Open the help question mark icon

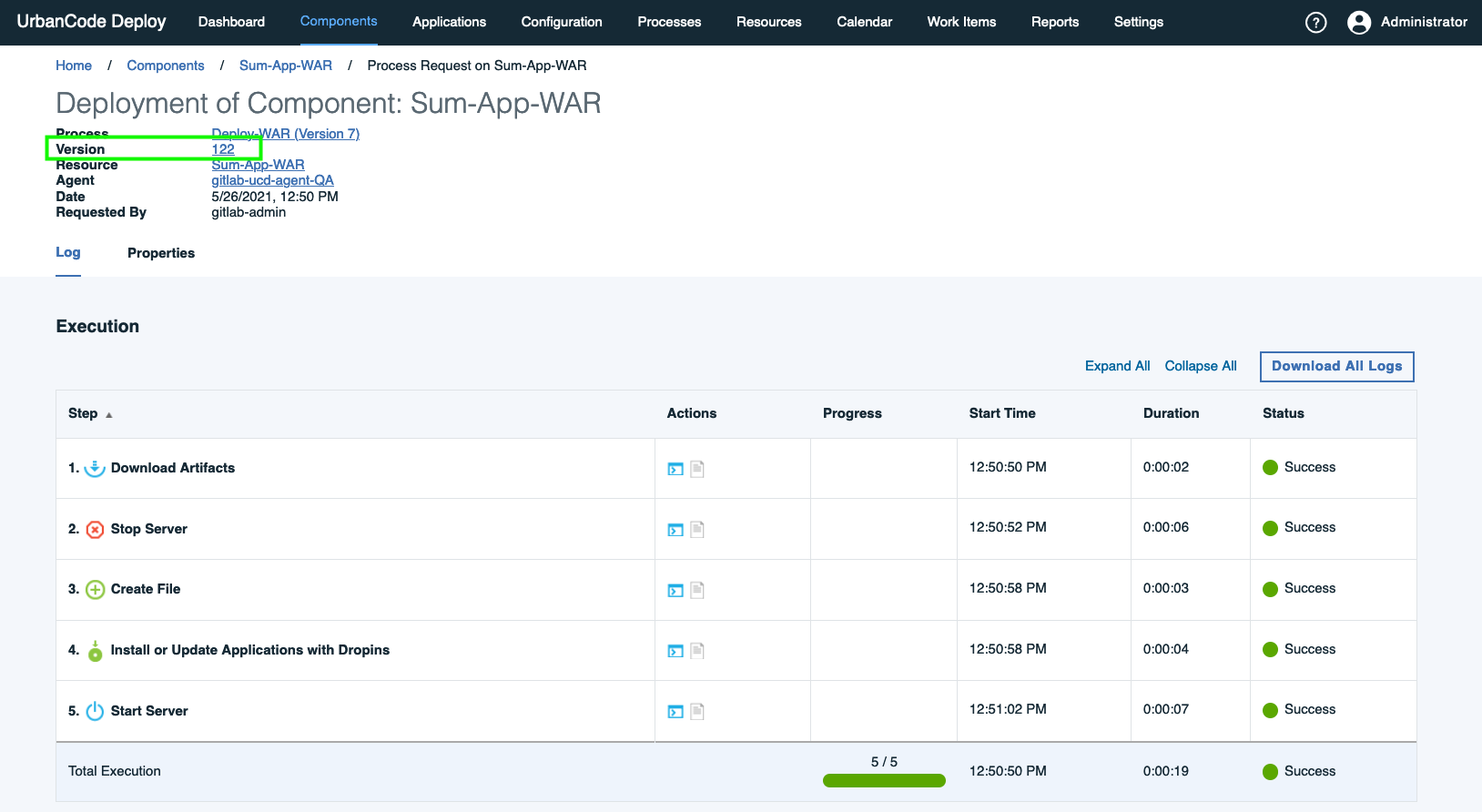(x=1315, y=23)
